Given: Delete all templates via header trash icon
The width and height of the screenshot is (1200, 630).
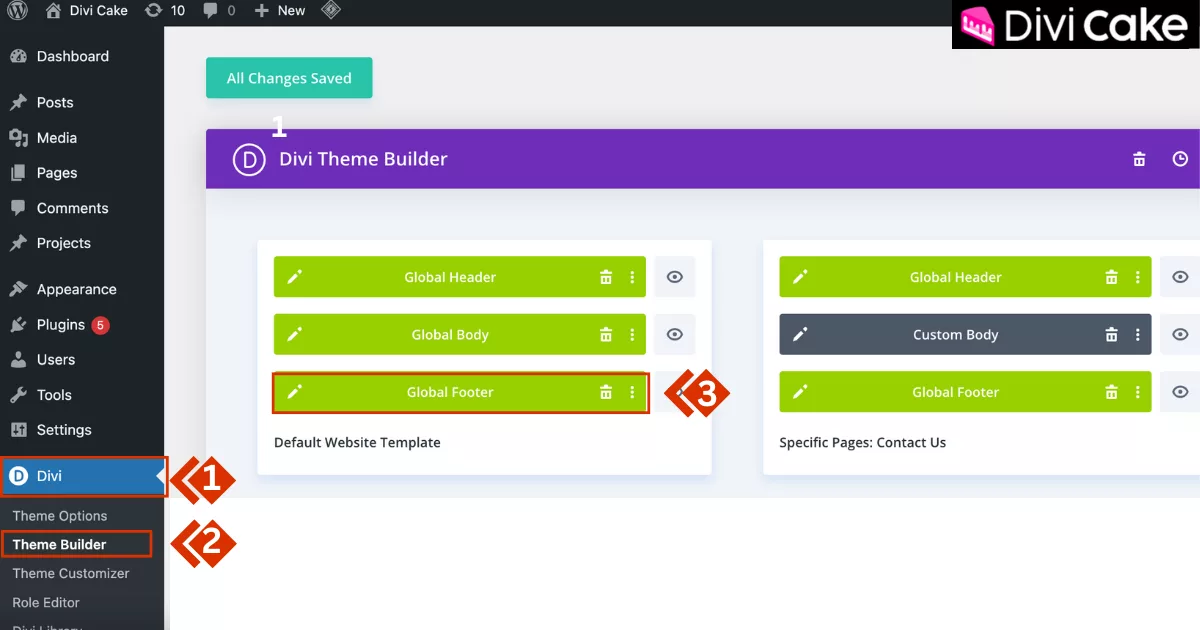Looking at the screenshot, I should [x=1139, y=159].
